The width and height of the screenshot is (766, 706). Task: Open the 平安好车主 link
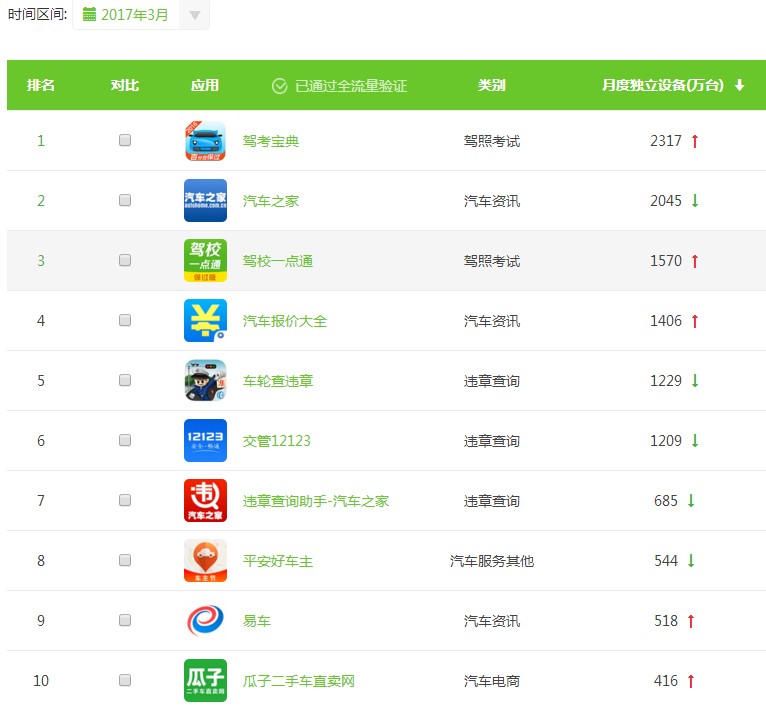(278, 561)
